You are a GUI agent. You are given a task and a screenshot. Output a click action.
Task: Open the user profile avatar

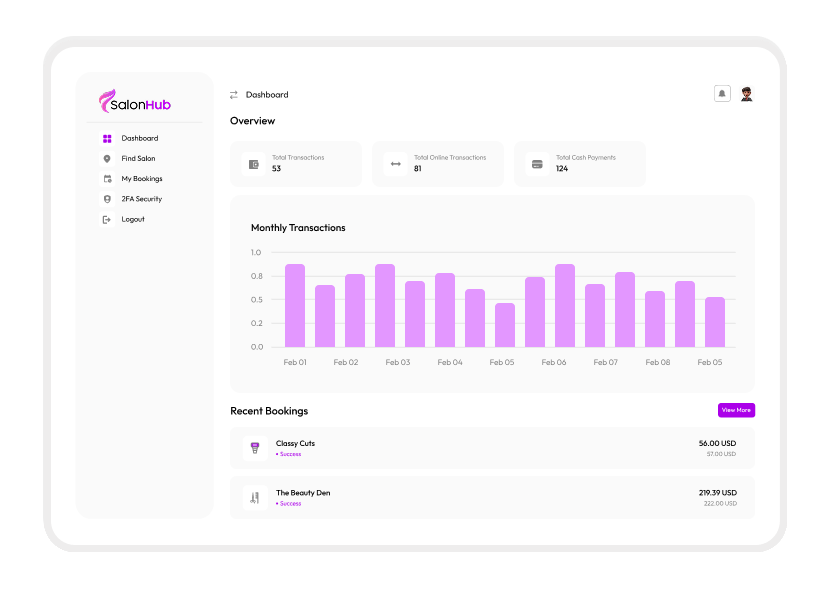tap(746, 94)
